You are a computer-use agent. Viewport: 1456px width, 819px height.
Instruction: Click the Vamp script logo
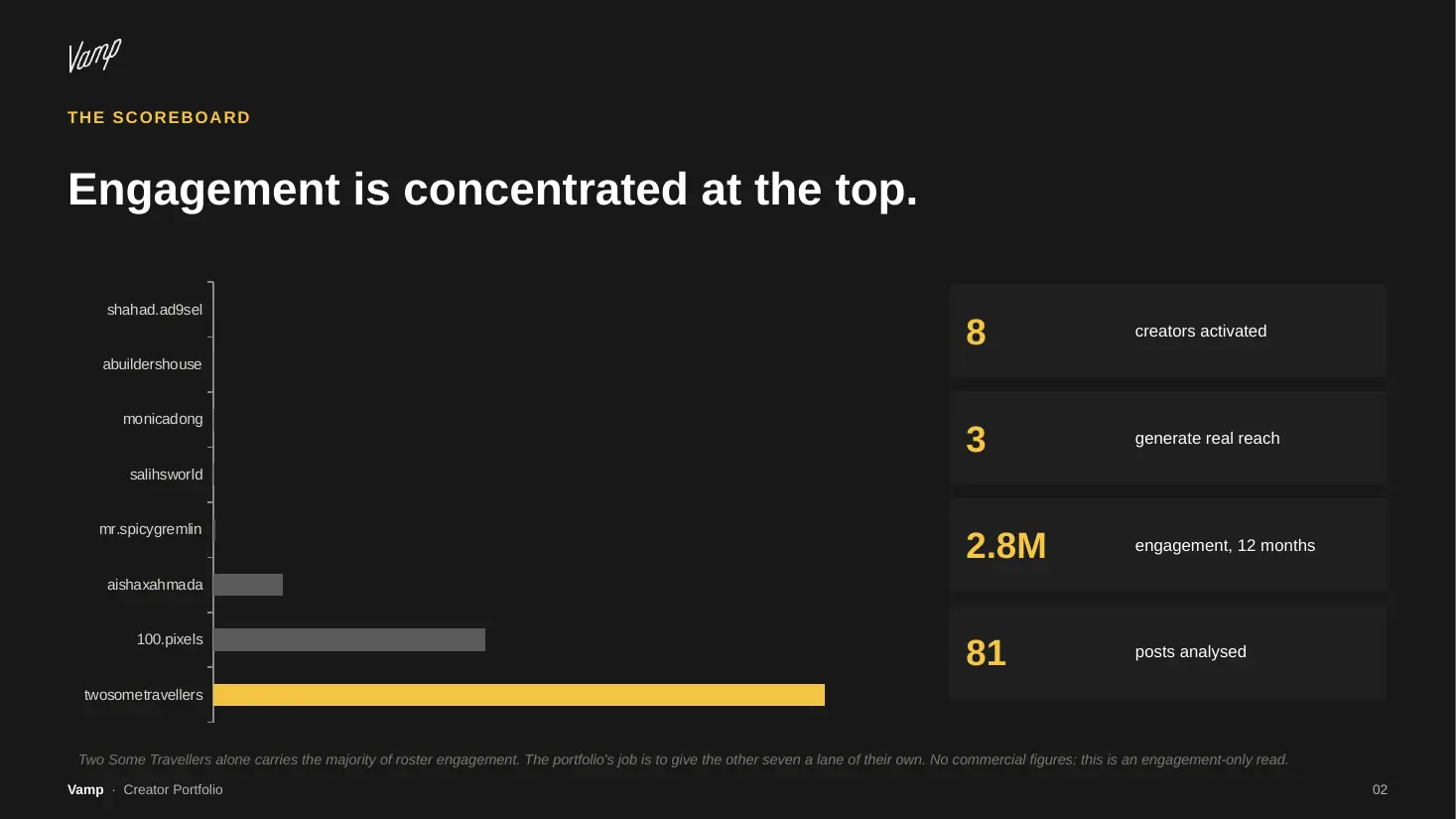click(x=94, y=56)
